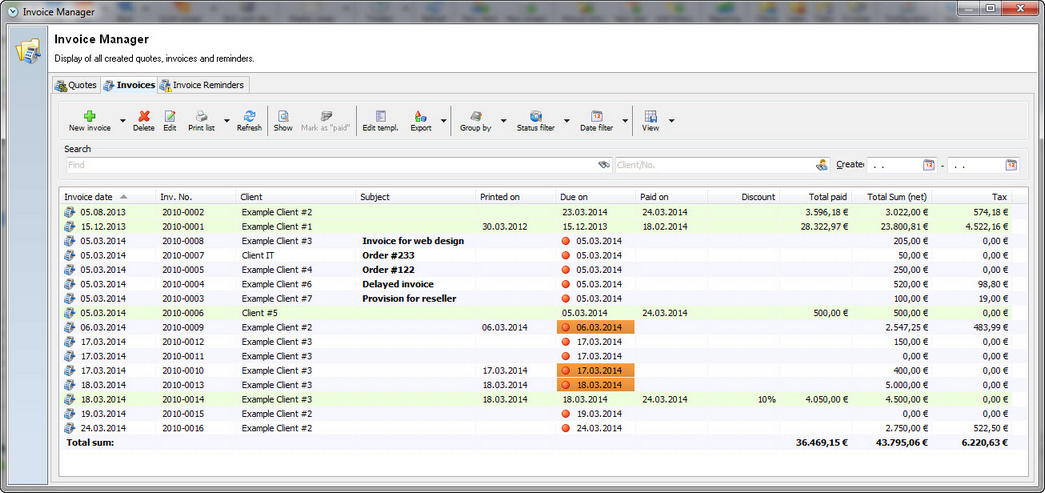Viewport: 1045px width, 493px height.
Task: Open the calendar for the Created start date
Action: (929, 165)
